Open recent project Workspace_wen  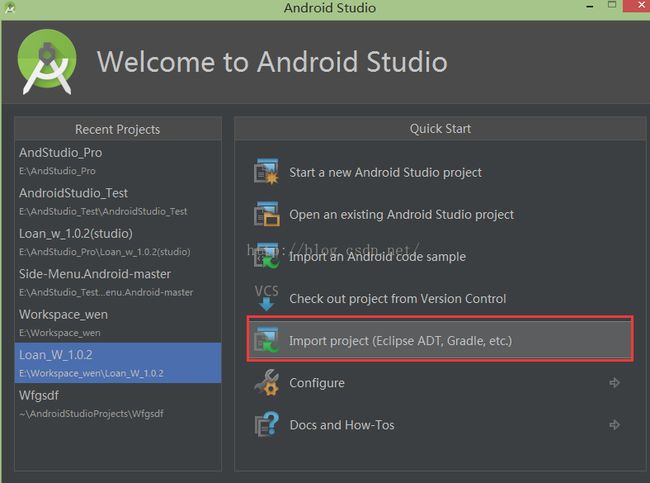[63, 315]
